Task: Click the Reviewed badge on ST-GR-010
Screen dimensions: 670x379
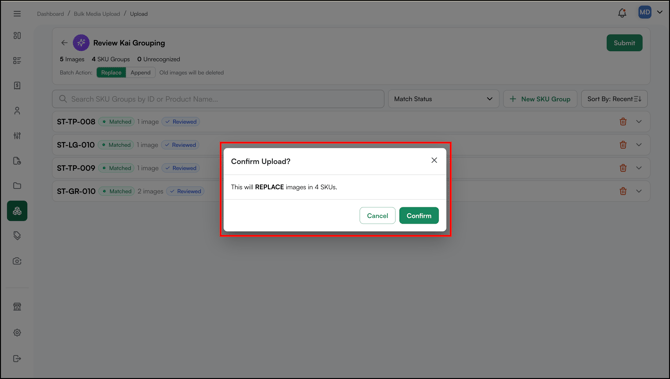Action: (185, 191)
